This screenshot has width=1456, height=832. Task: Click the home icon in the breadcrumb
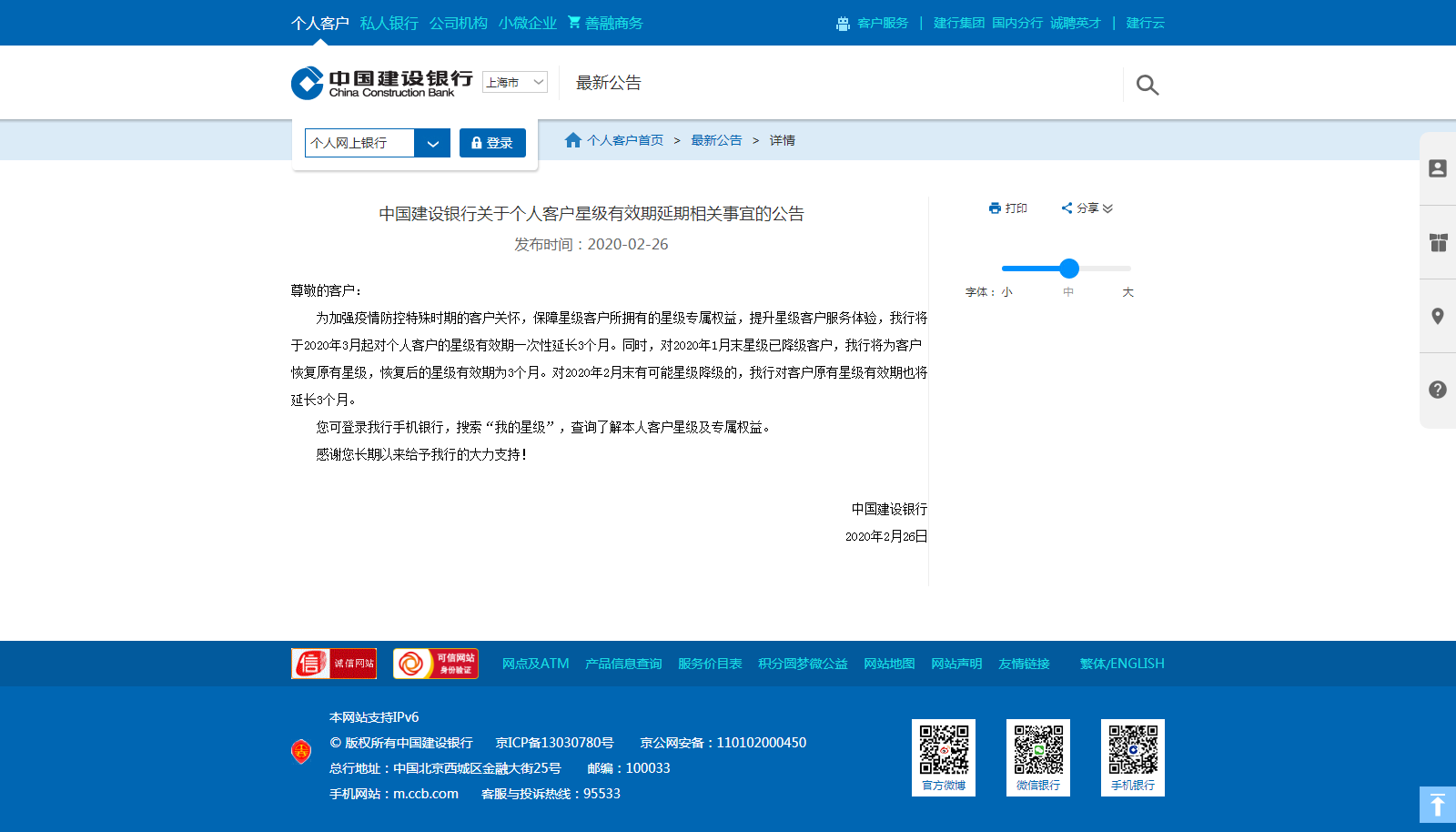pos(573,139)
